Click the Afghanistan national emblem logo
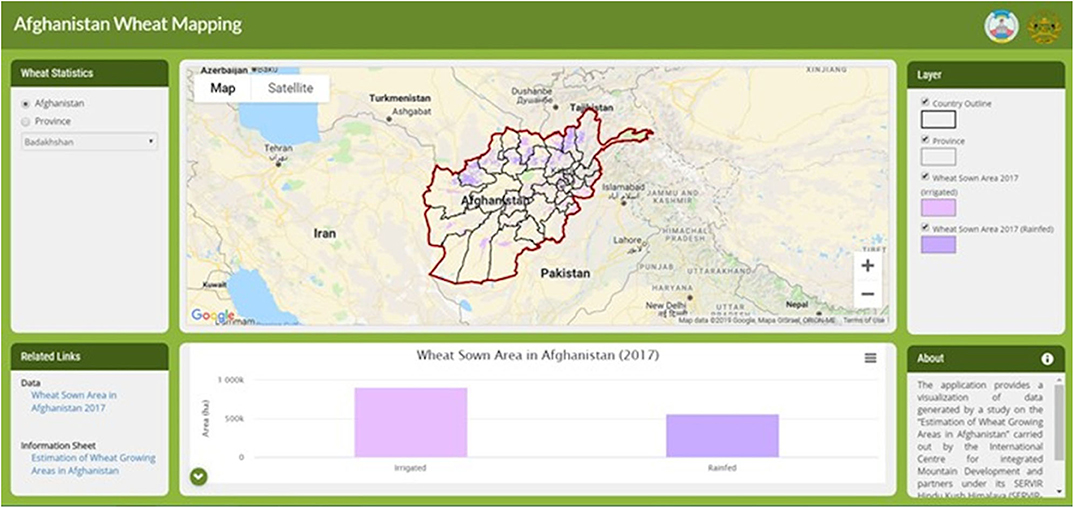This screenshot has height=508, width=1074. click(x=1045, y=27)
